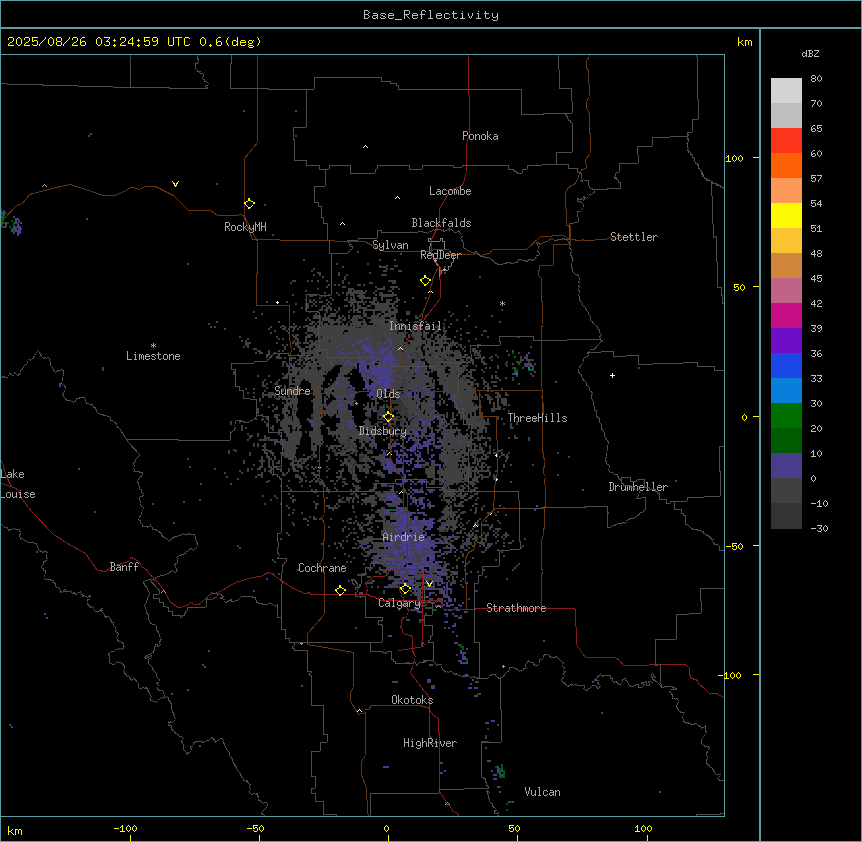
Task: Click the Innisfail city label
Action: click(415, 326)
